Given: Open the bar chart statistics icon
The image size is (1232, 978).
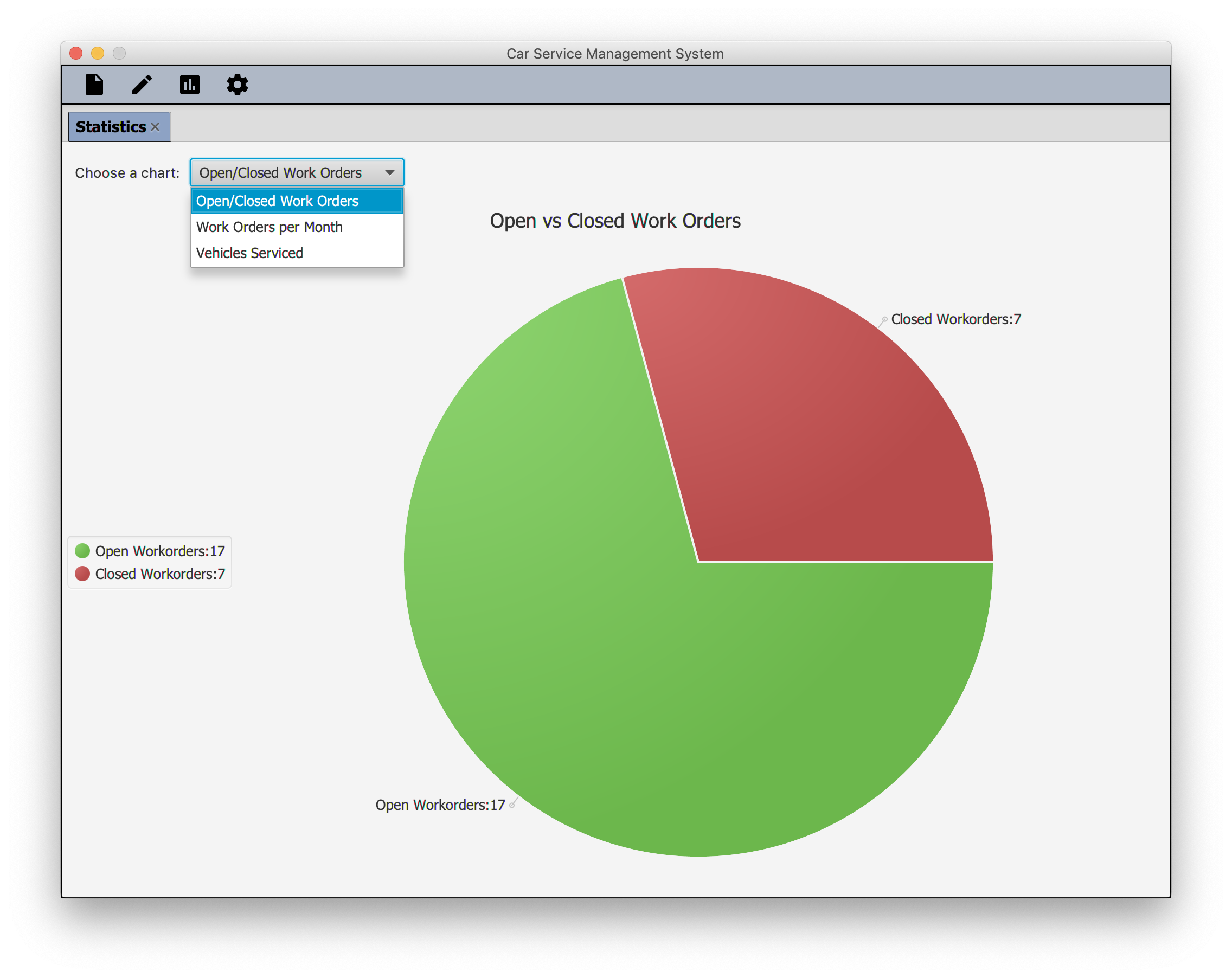Looking at the screenshot, I should click(190, 85).
